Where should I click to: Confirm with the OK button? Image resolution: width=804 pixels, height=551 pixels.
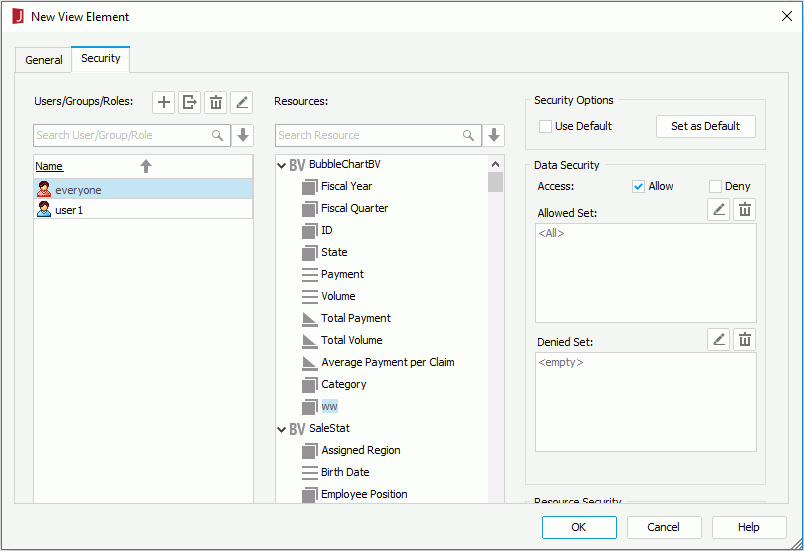point(579,527)
